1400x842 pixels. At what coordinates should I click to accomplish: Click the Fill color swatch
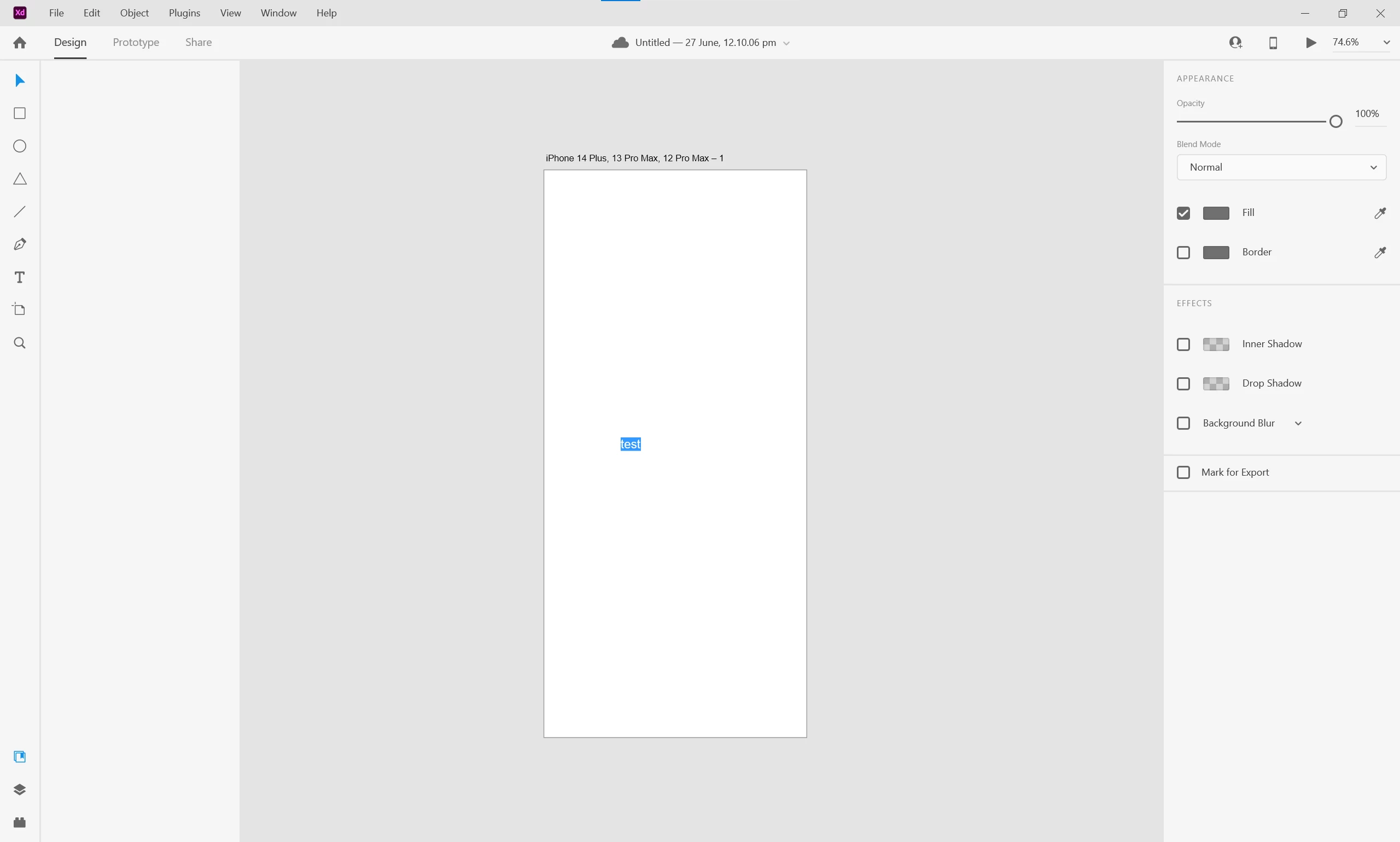click(1216, 213)
